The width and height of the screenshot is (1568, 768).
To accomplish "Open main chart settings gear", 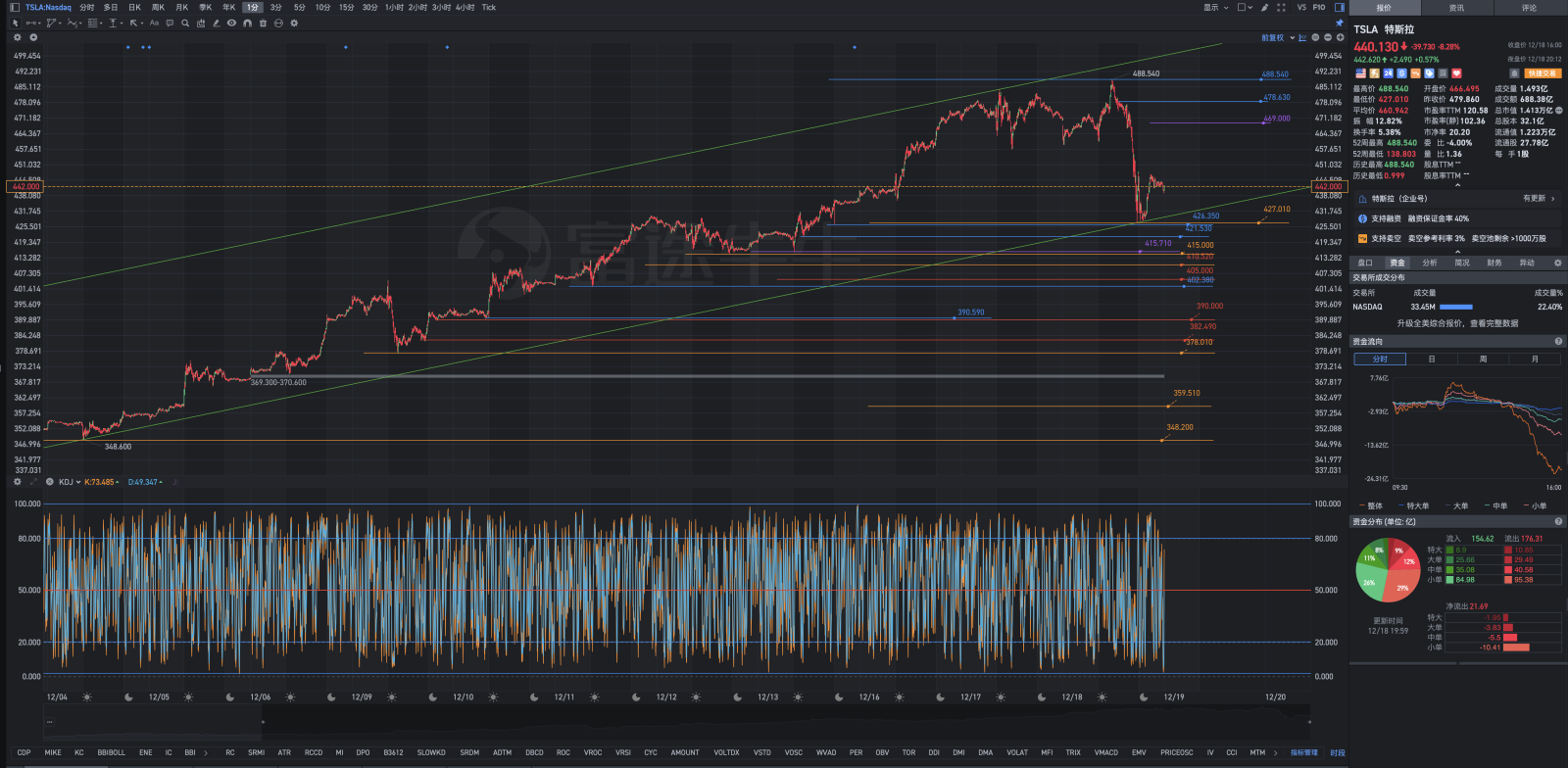I will 17,37.
